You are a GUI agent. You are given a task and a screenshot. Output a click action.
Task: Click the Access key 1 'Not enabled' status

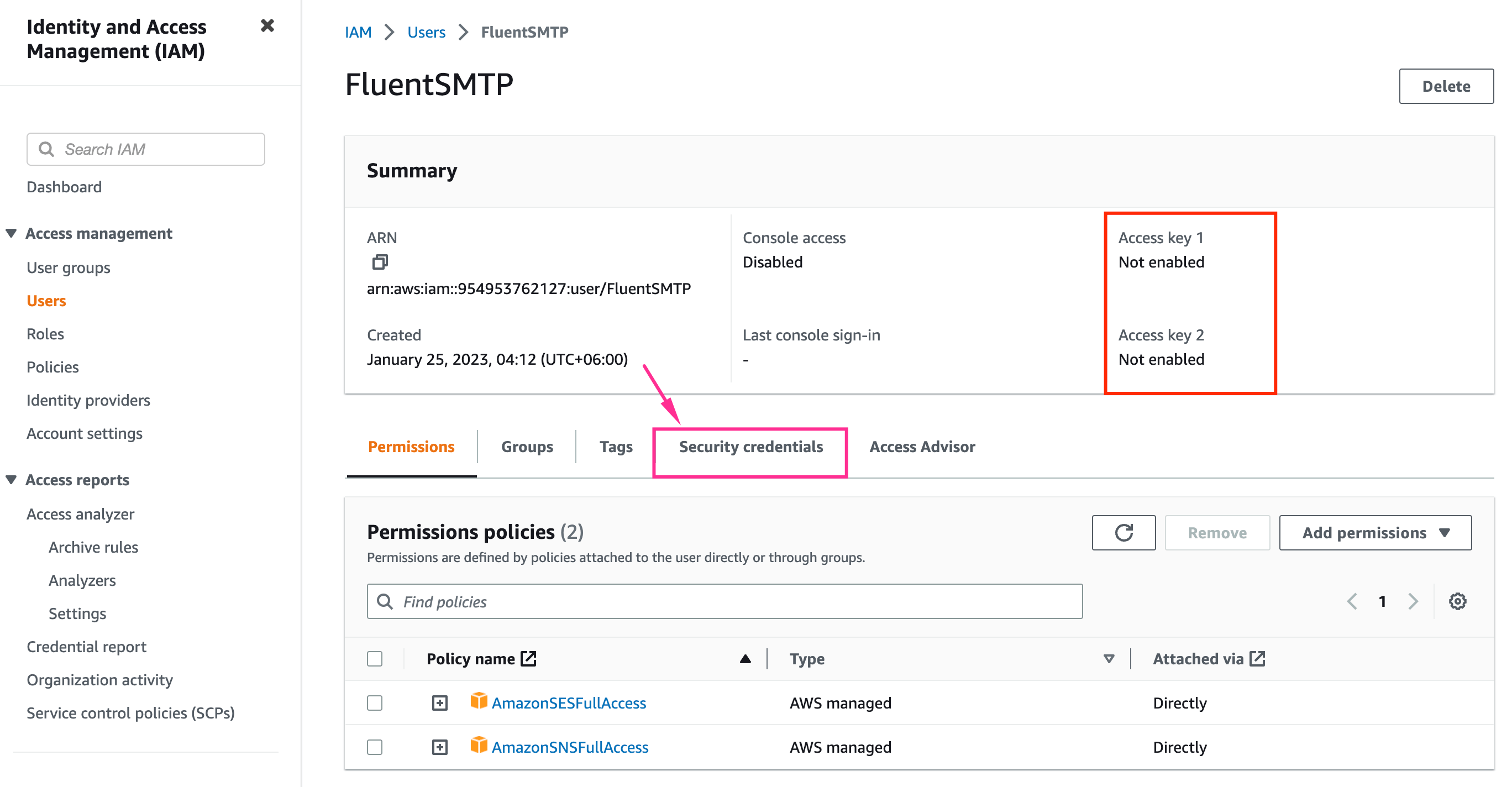(x=1161, y=262)
